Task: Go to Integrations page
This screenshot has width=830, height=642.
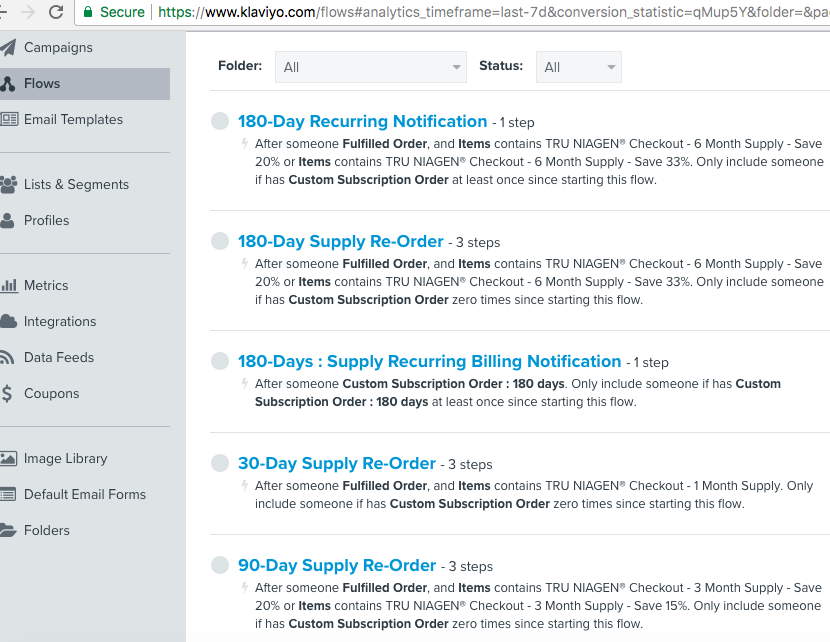Action: 60,321
